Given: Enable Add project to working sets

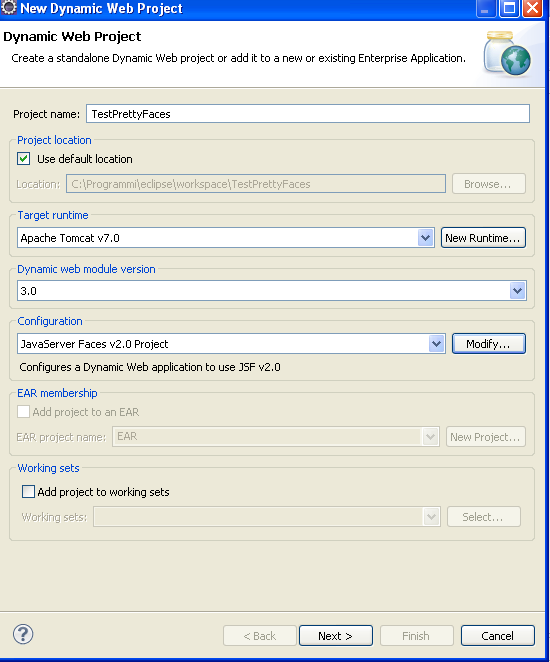Looking at the screenshot, I should (x=28, y=491).
